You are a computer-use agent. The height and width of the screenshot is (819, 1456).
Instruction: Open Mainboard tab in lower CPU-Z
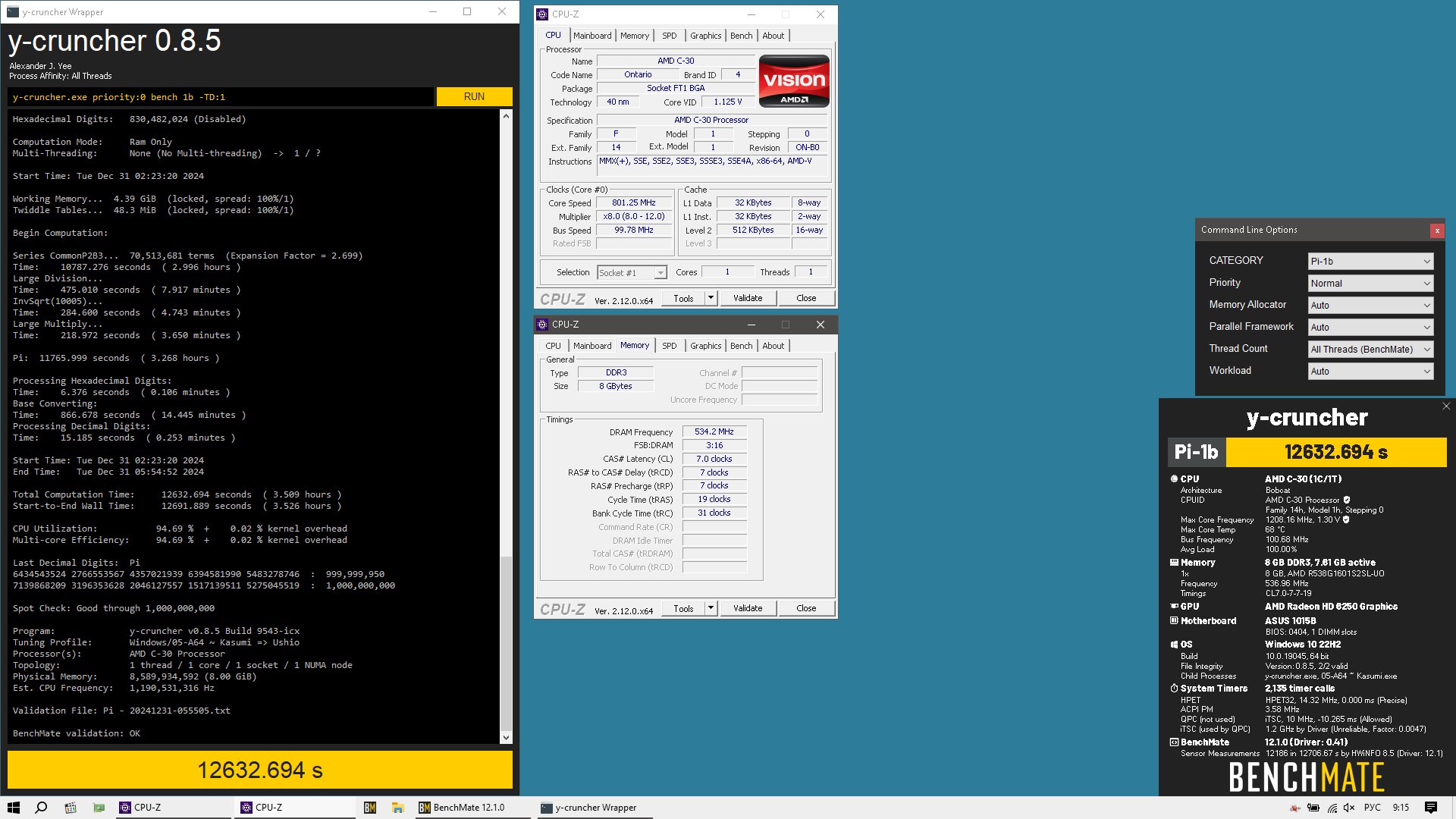[592, 346]
